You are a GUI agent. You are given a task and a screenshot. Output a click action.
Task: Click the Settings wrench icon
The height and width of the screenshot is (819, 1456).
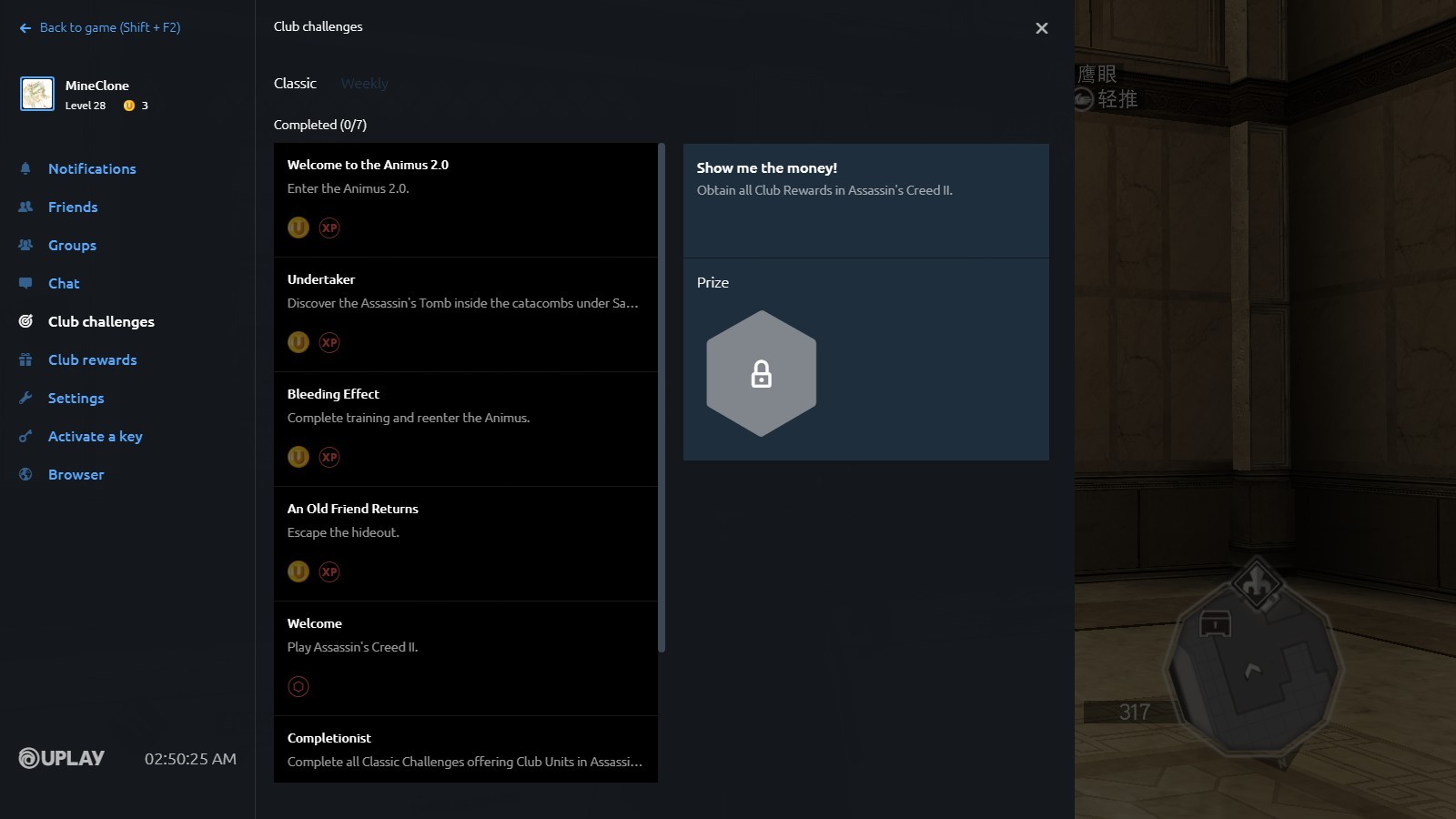pos(25,398)
